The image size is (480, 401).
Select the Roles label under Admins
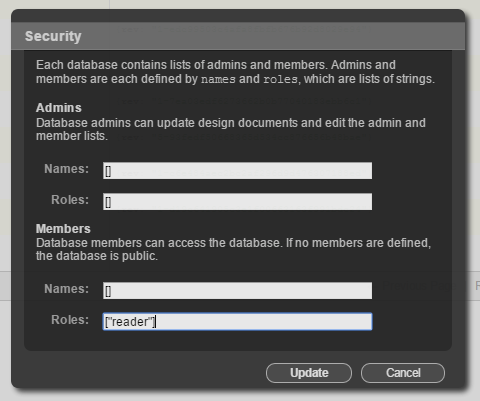[x=70, y=200]
